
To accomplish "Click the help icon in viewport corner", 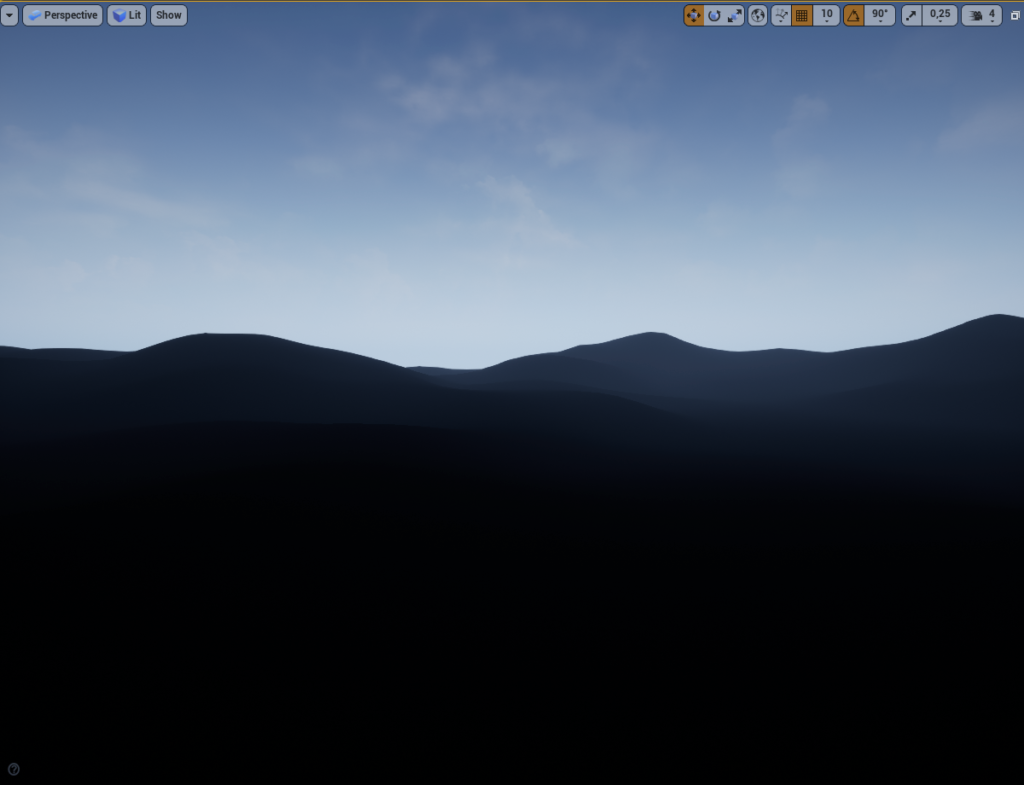I will 13,769.
